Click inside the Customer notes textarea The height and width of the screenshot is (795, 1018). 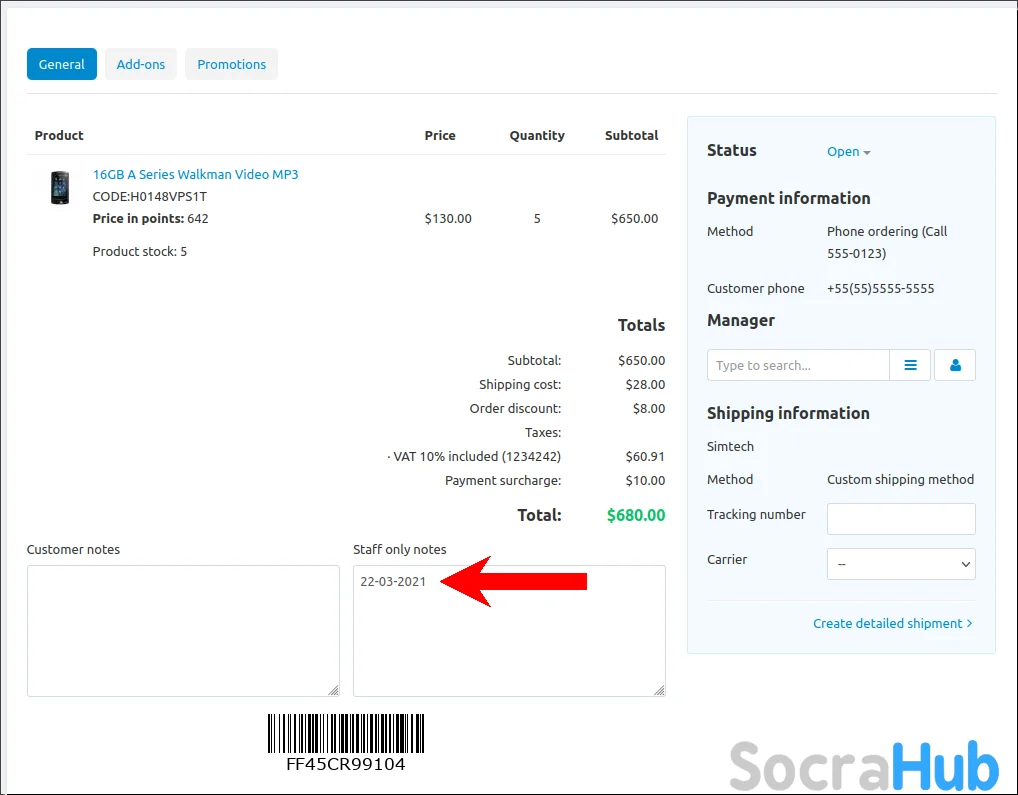[x=183, y=630]
